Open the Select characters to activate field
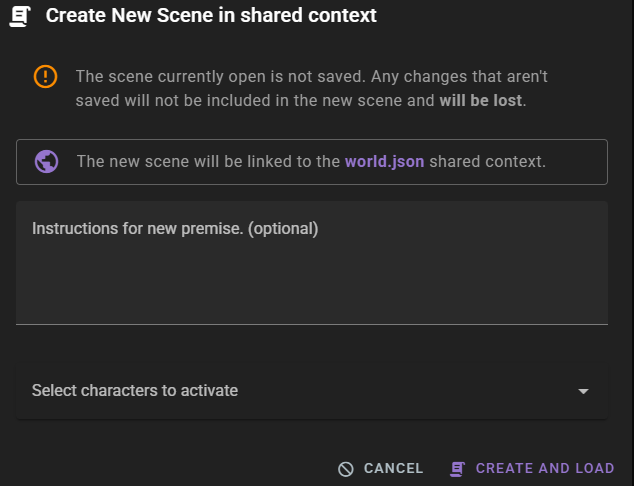 point(135,391)
